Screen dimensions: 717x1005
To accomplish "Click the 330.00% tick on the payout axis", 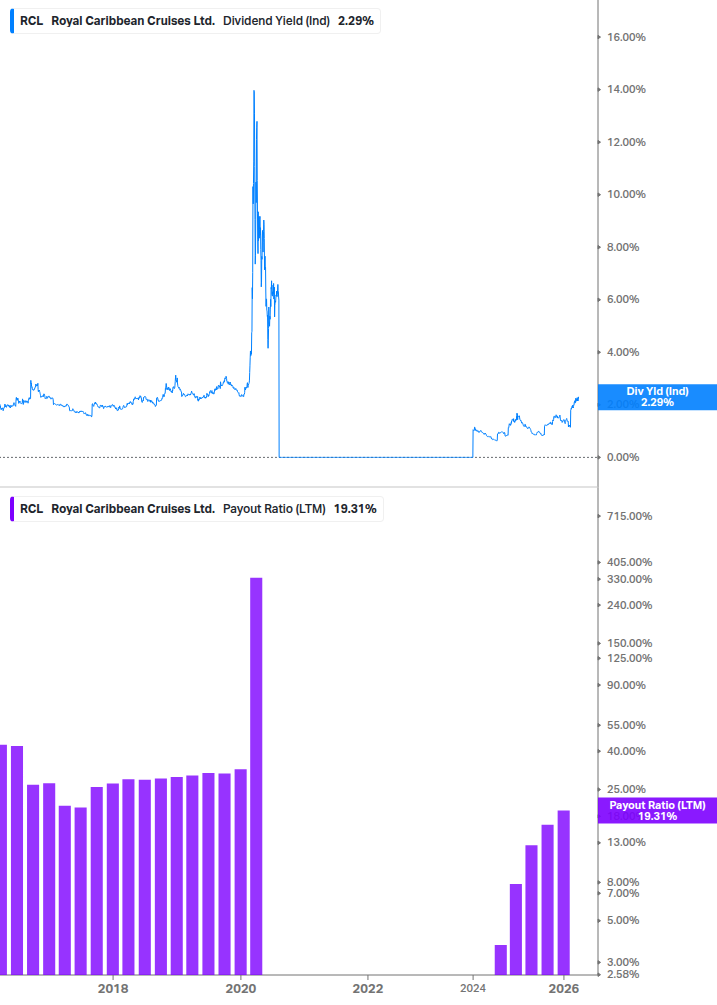I will (629, 579).
